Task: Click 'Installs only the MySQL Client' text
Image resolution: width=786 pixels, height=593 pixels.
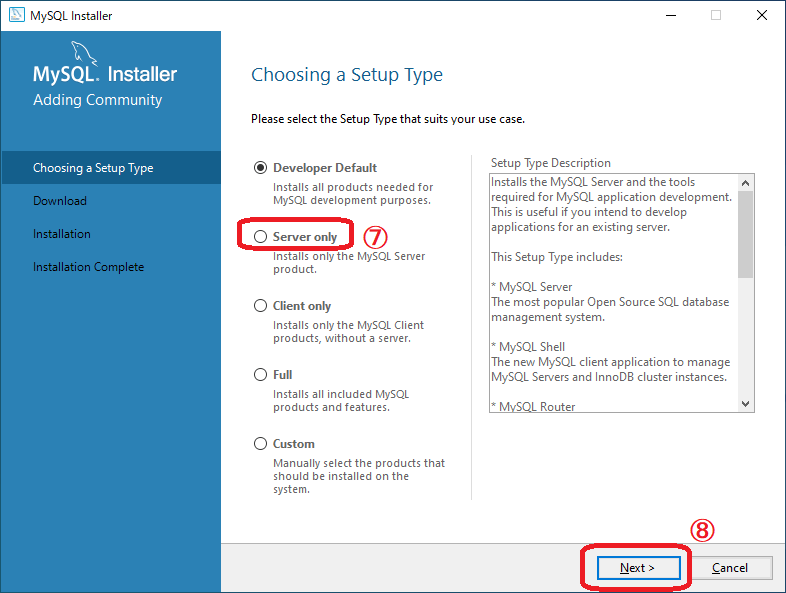Action: 348,325
